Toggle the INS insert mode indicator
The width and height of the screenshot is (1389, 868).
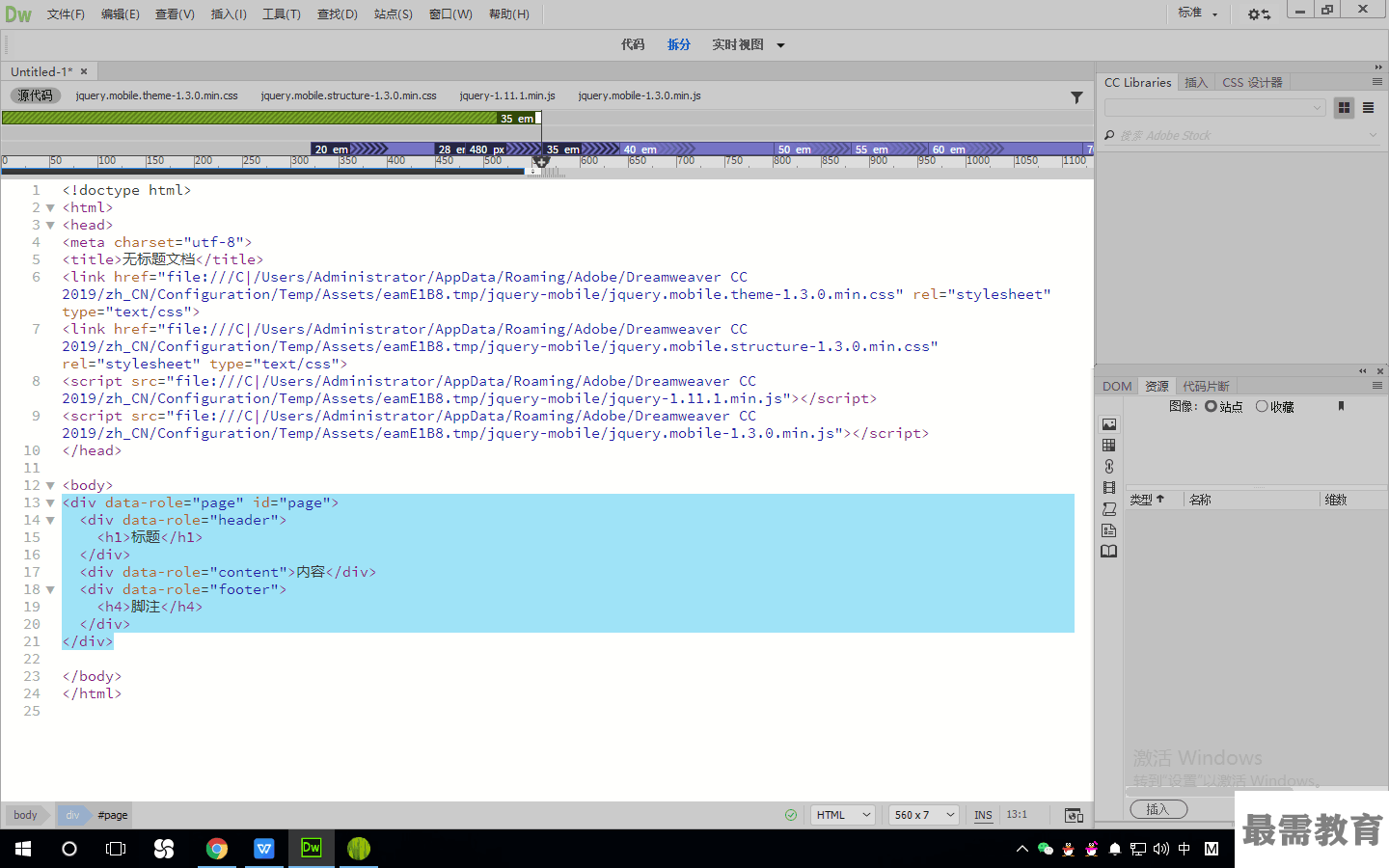[983, 815]
